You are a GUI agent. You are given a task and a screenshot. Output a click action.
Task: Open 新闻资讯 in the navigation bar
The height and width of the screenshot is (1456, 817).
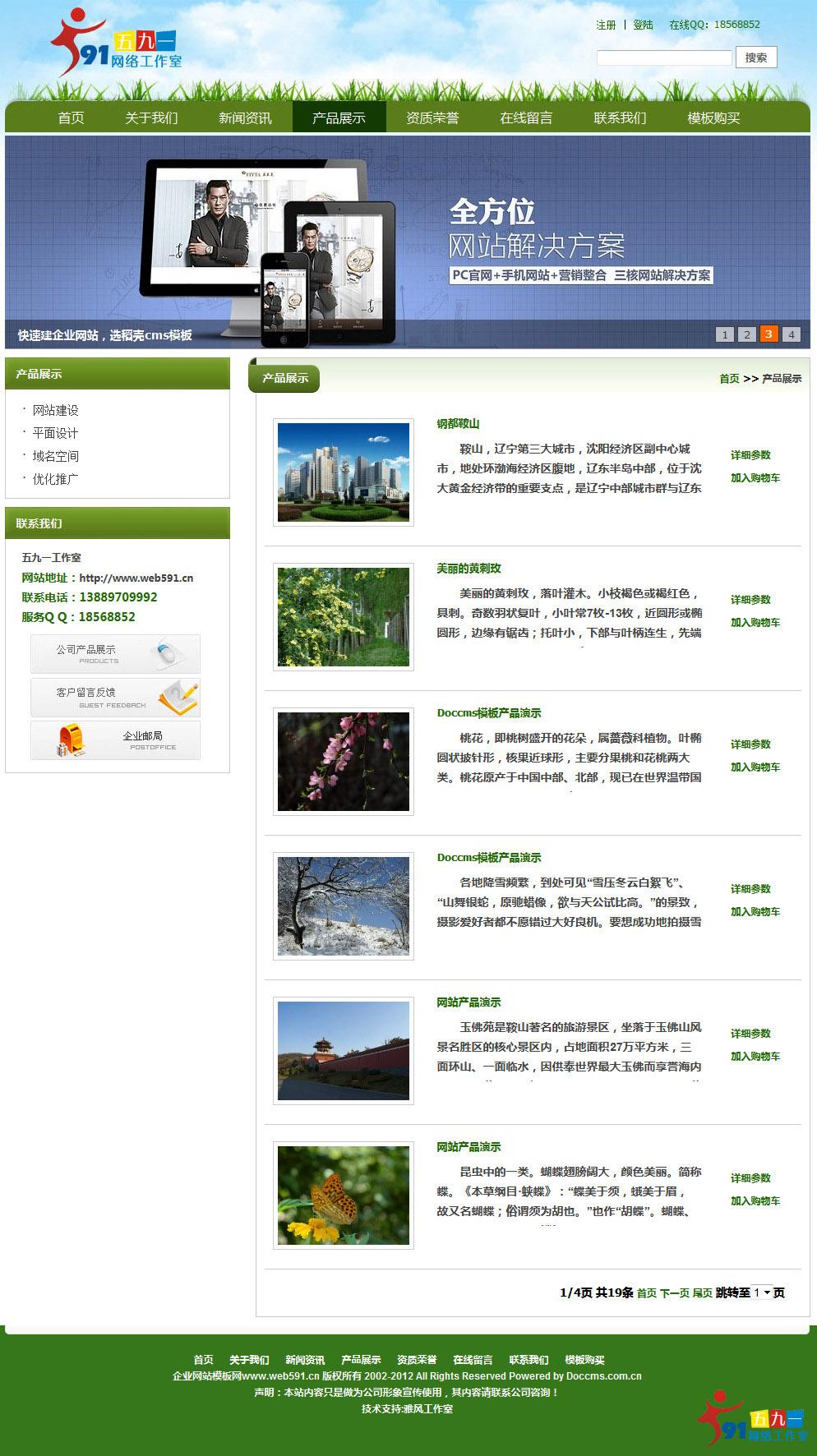(245, 118)
